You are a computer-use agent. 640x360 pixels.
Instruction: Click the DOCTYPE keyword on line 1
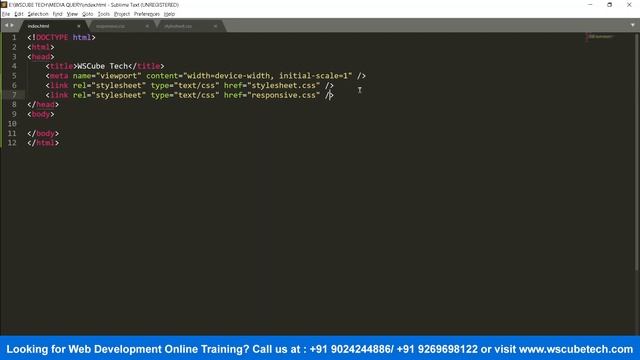[x=52, y=38]
